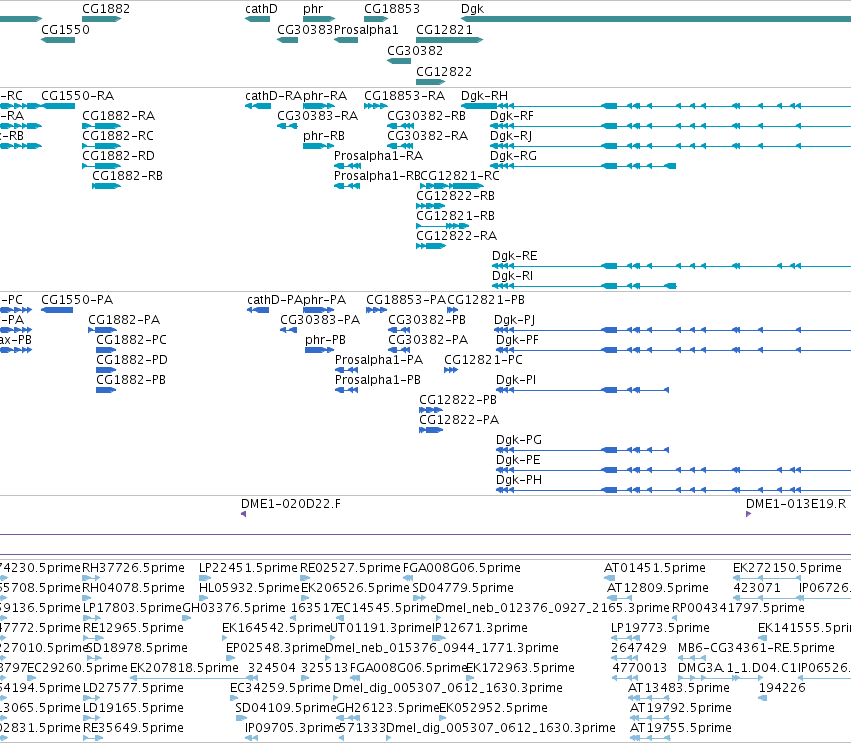Select transcript label phr-RA
This screenshot has width=851, height=743.
pyautogui.click(x=325, y=97)
